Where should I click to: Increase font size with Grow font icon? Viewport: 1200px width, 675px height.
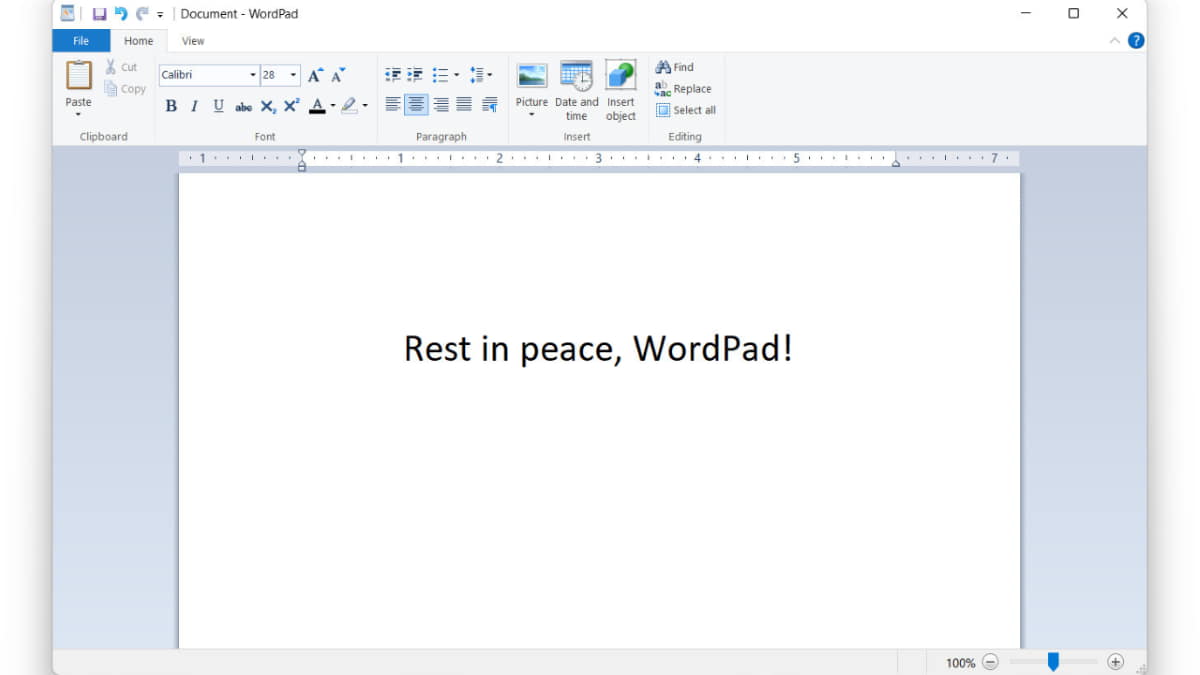(x=315, y=75)
